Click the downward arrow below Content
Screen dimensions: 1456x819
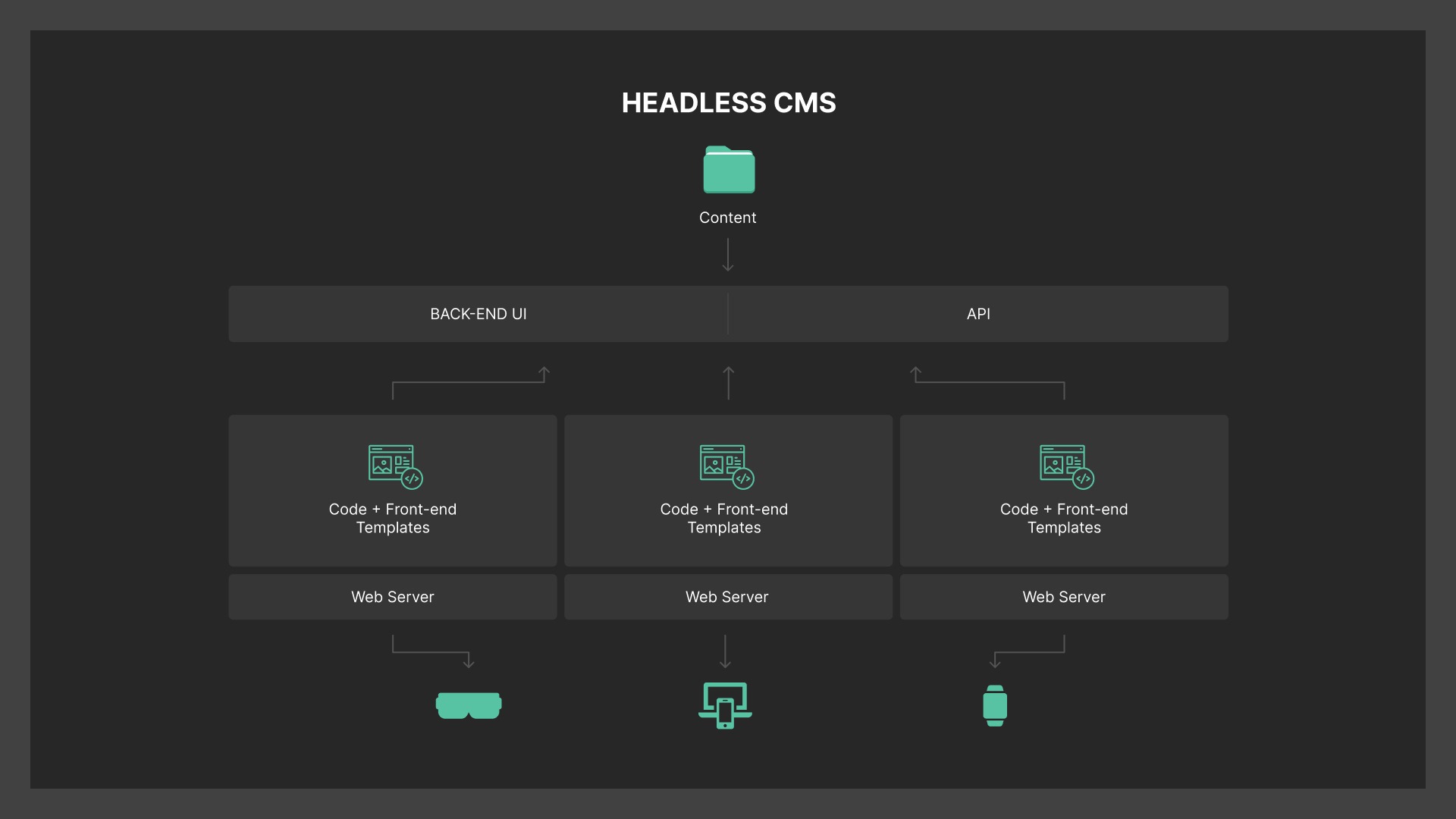coord(728,255)
